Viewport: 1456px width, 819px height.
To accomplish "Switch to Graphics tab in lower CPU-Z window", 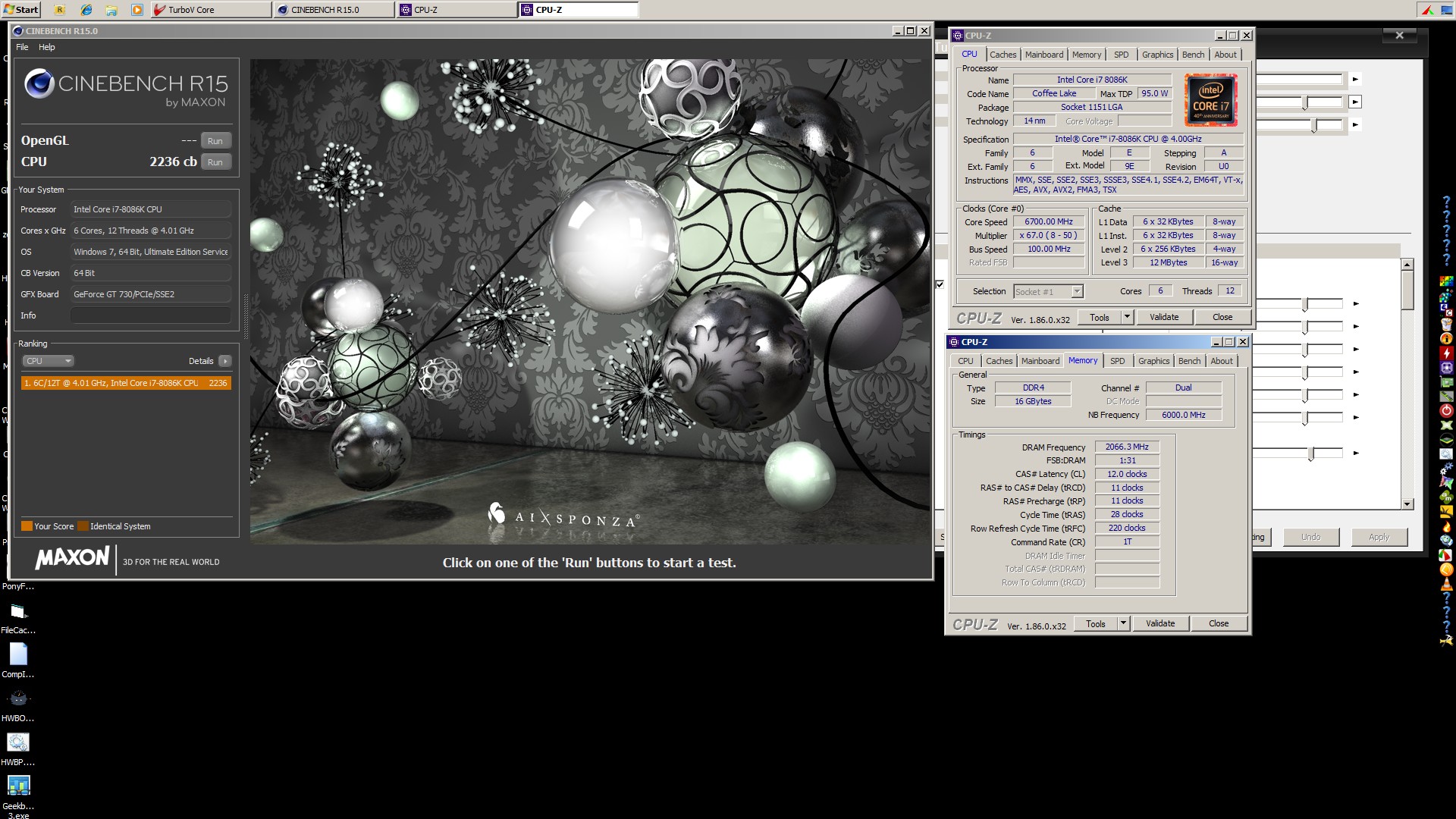I will point(1153,361).
